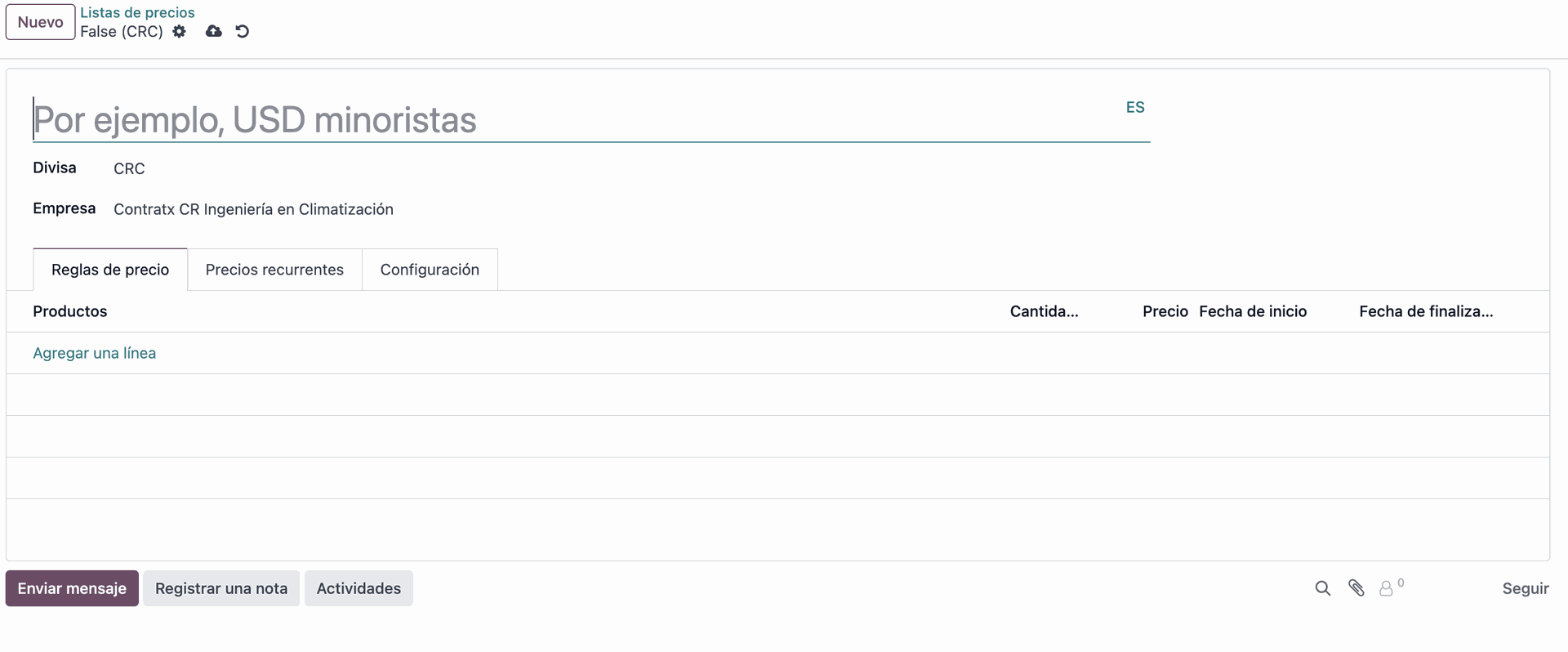Sort by Fecha de finaliza... column
This screenshot has height=652, width=1568.
coord(1426,311)
